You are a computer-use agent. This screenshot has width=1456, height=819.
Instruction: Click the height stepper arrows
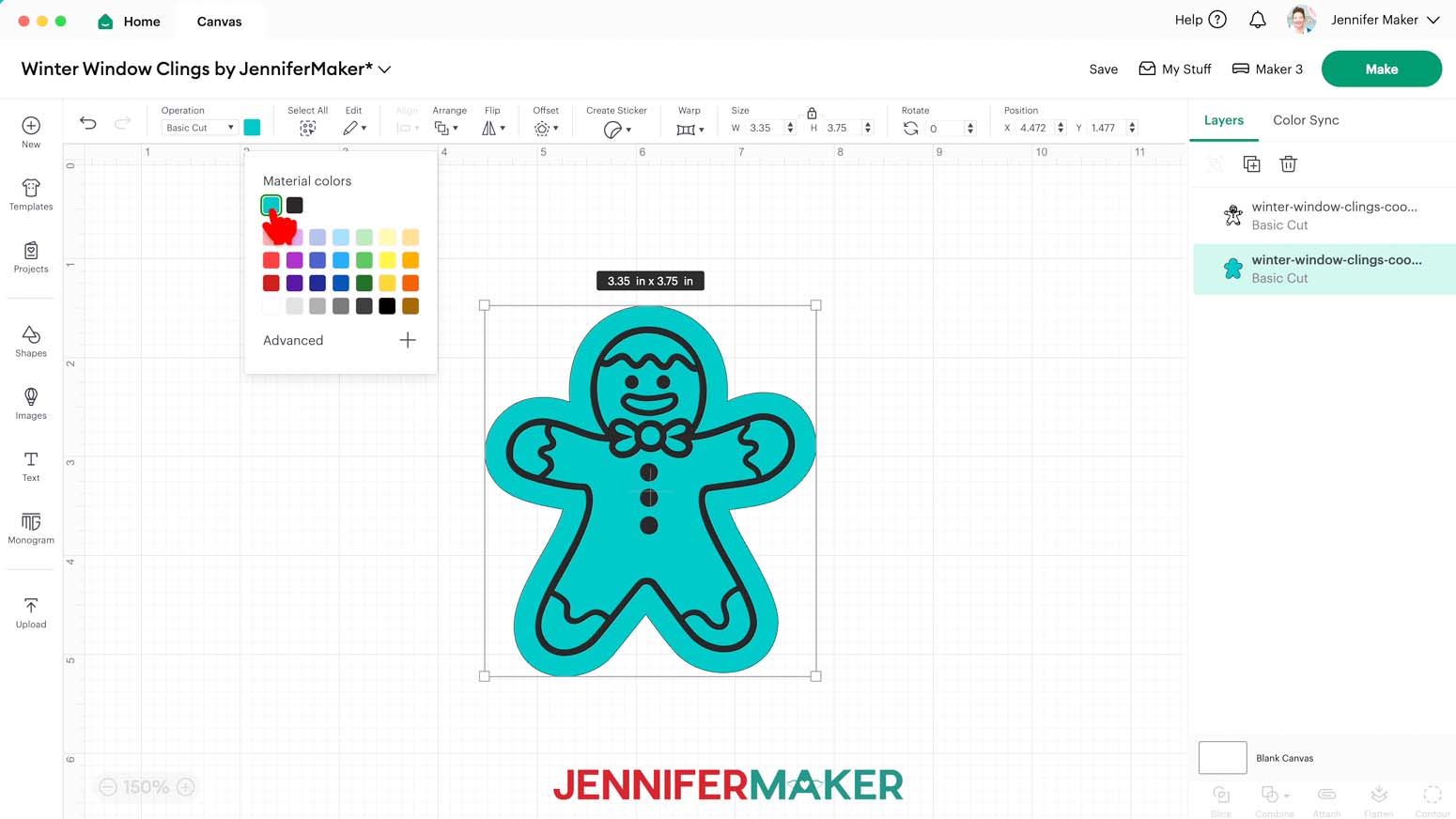pyautogui.click(x=867, y=128)
